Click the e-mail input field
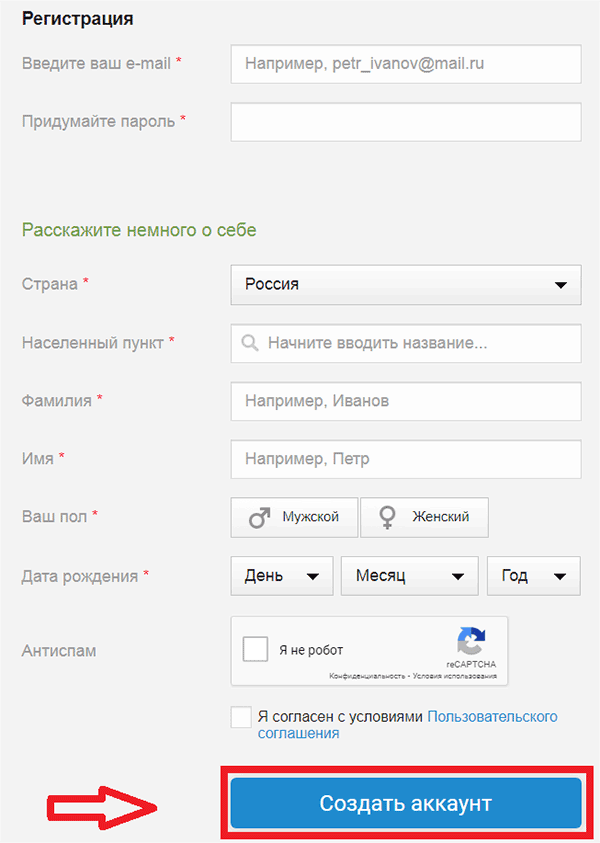 point(406,64)
